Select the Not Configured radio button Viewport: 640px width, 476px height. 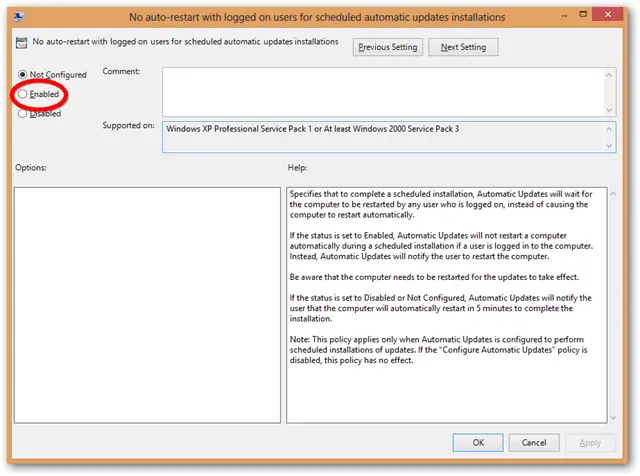(x=22, y=75)
